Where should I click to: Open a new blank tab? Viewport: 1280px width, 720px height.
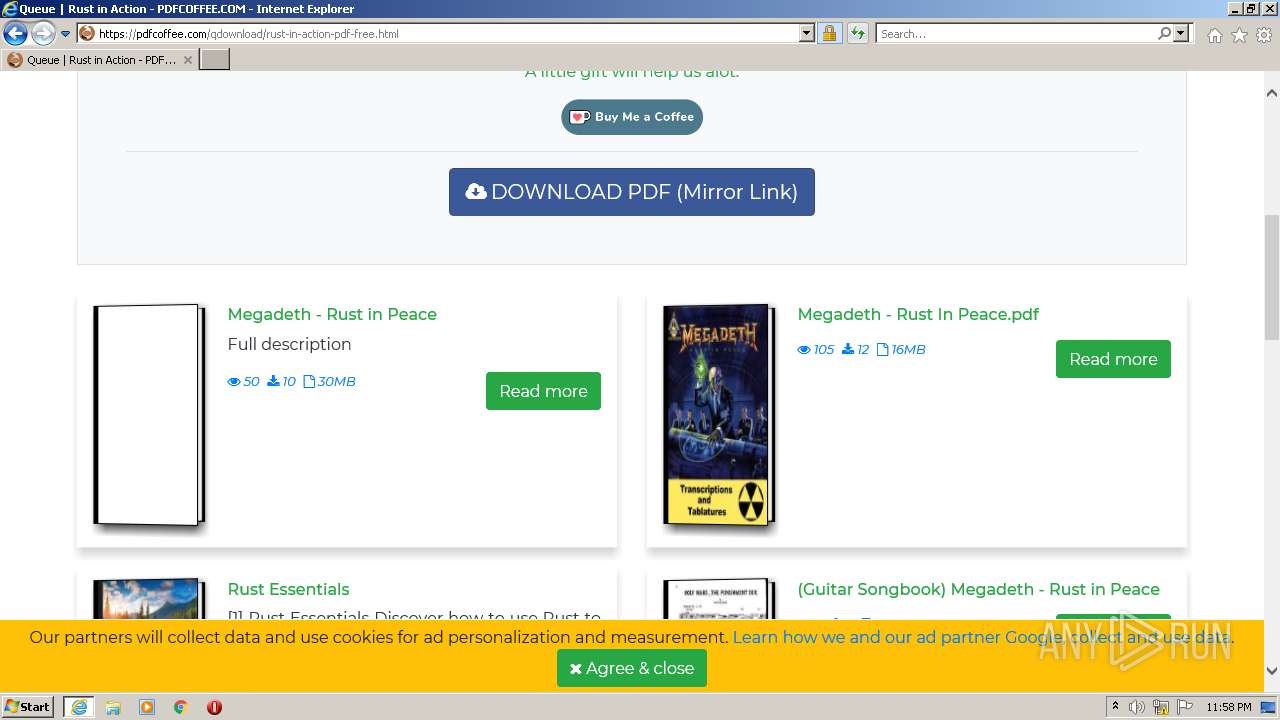[215, 60]
